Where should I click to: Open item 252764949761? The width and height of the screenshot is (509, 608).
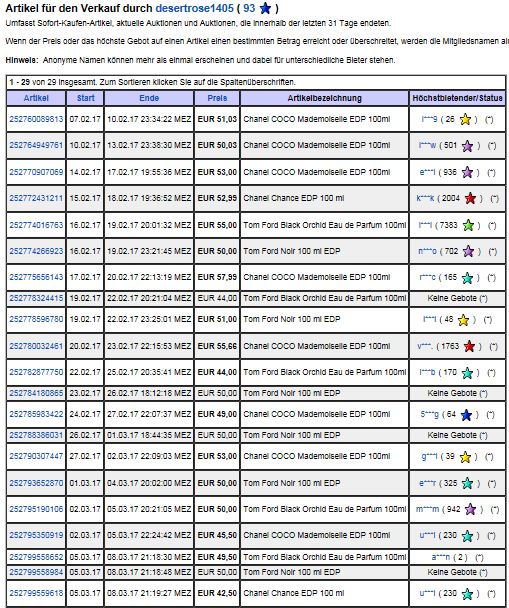tap(36, 145)
